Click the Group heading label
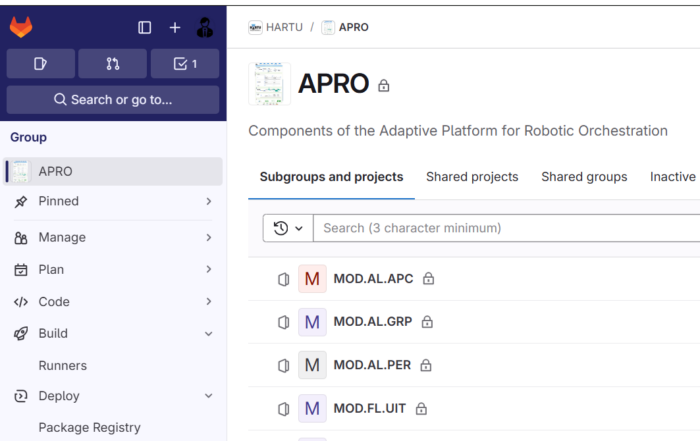The image size is (700, 441). (x=28, y=137)
